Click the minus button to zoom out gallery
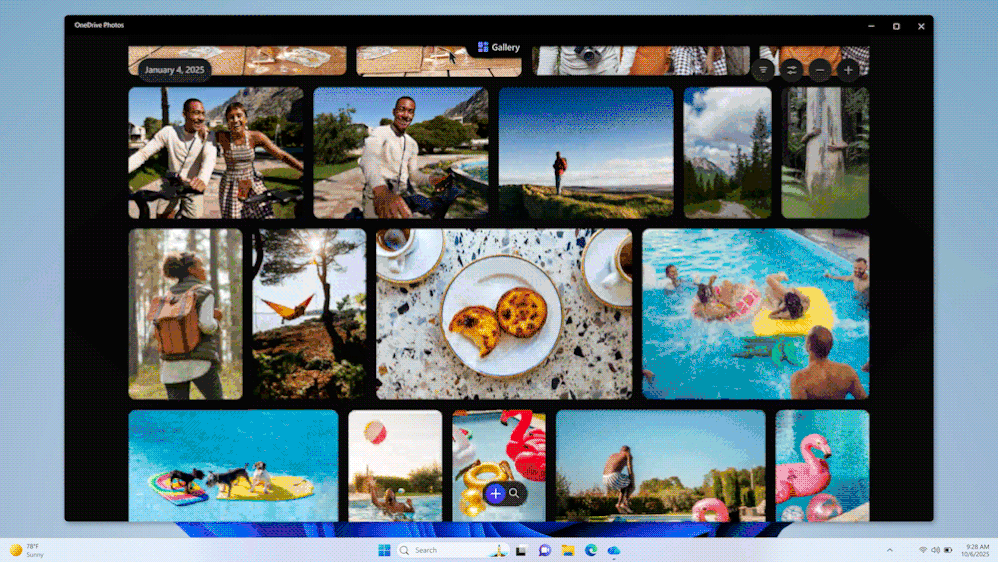 820,70
